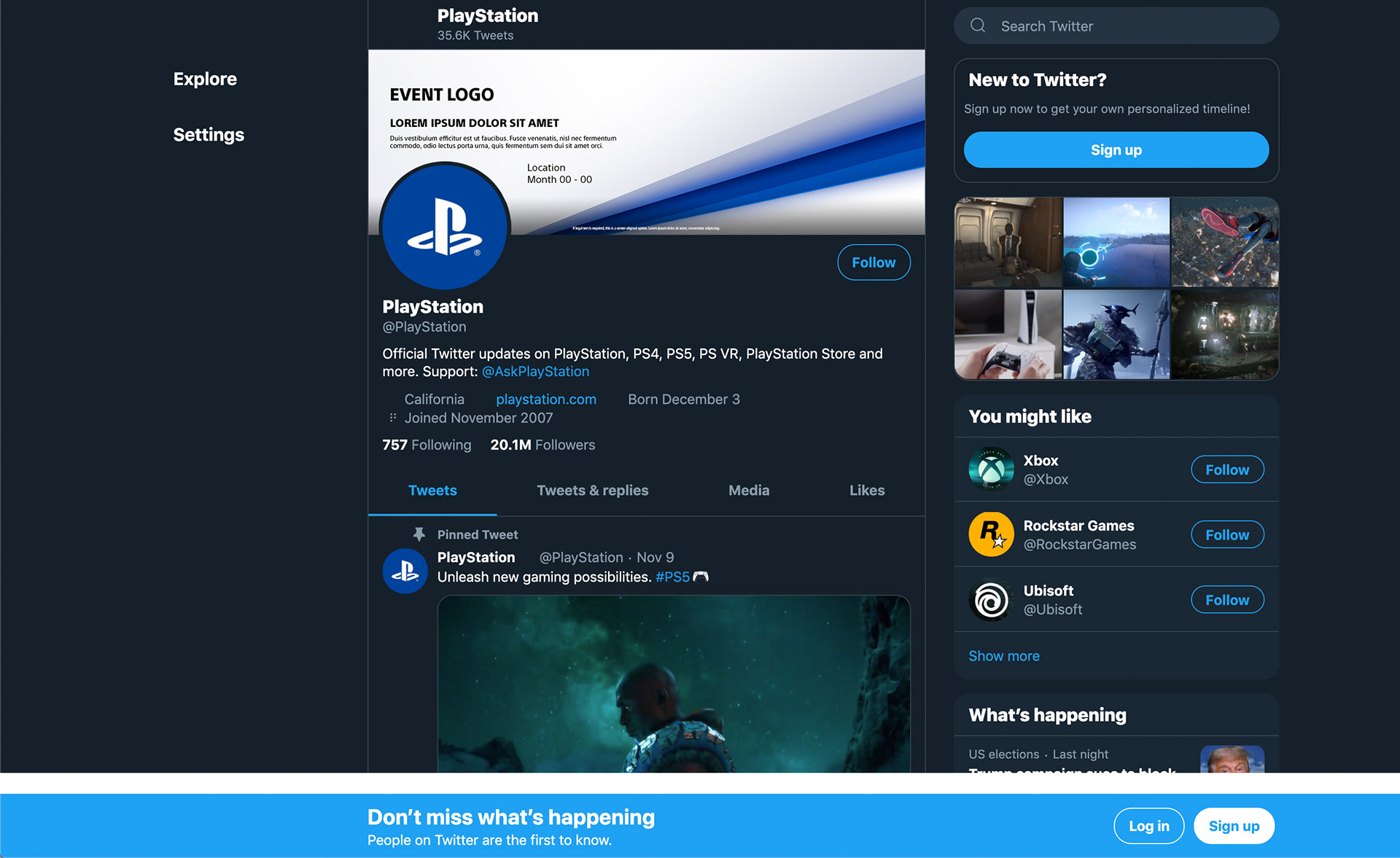The height and width of the screenshot is (858, 1400).
Task: Click Show more under You might like
Action: click(x=1004, y=656)
